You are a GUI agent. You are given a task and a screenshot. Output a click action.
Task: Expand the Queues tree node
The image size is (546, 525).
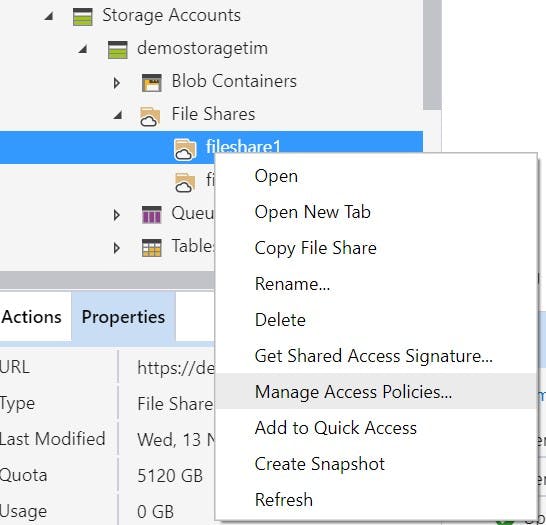117,215
